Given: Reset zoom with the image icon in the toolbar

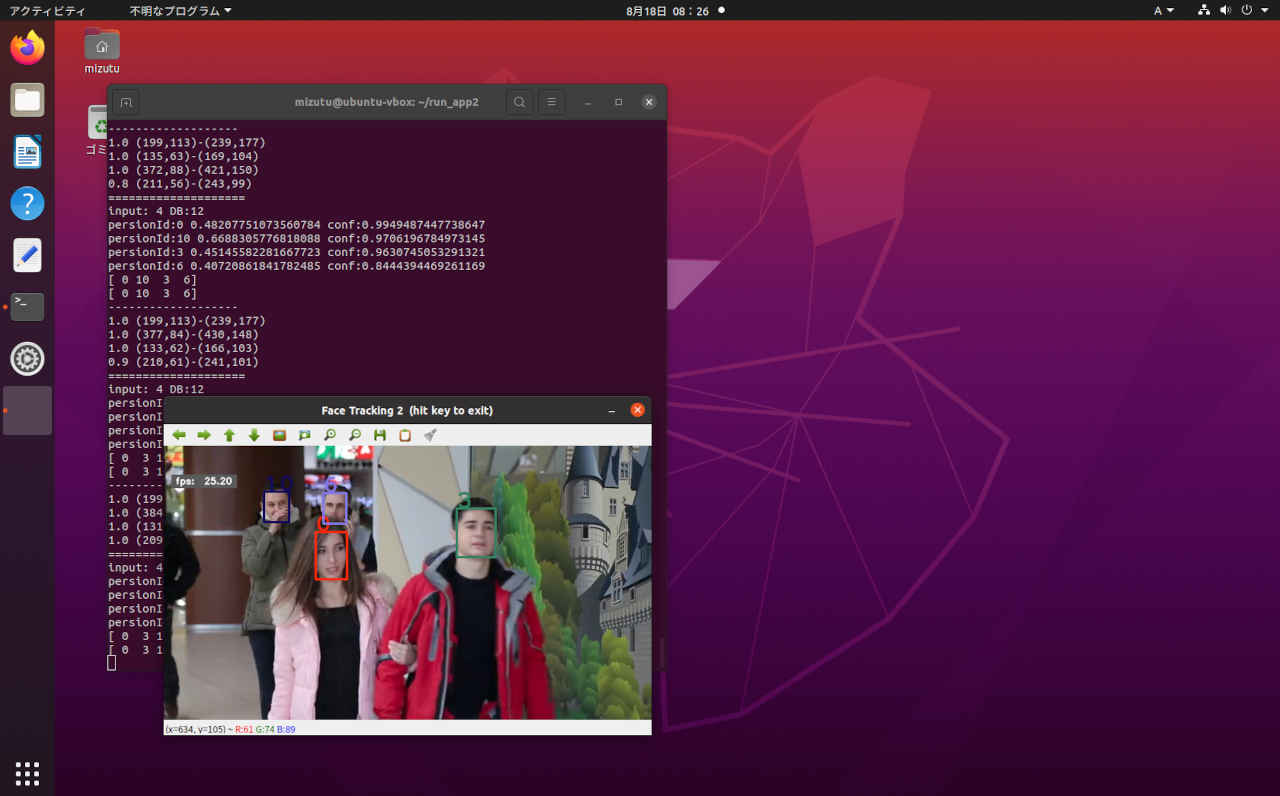Looking at the screenshot, I should tap(279, 435).
